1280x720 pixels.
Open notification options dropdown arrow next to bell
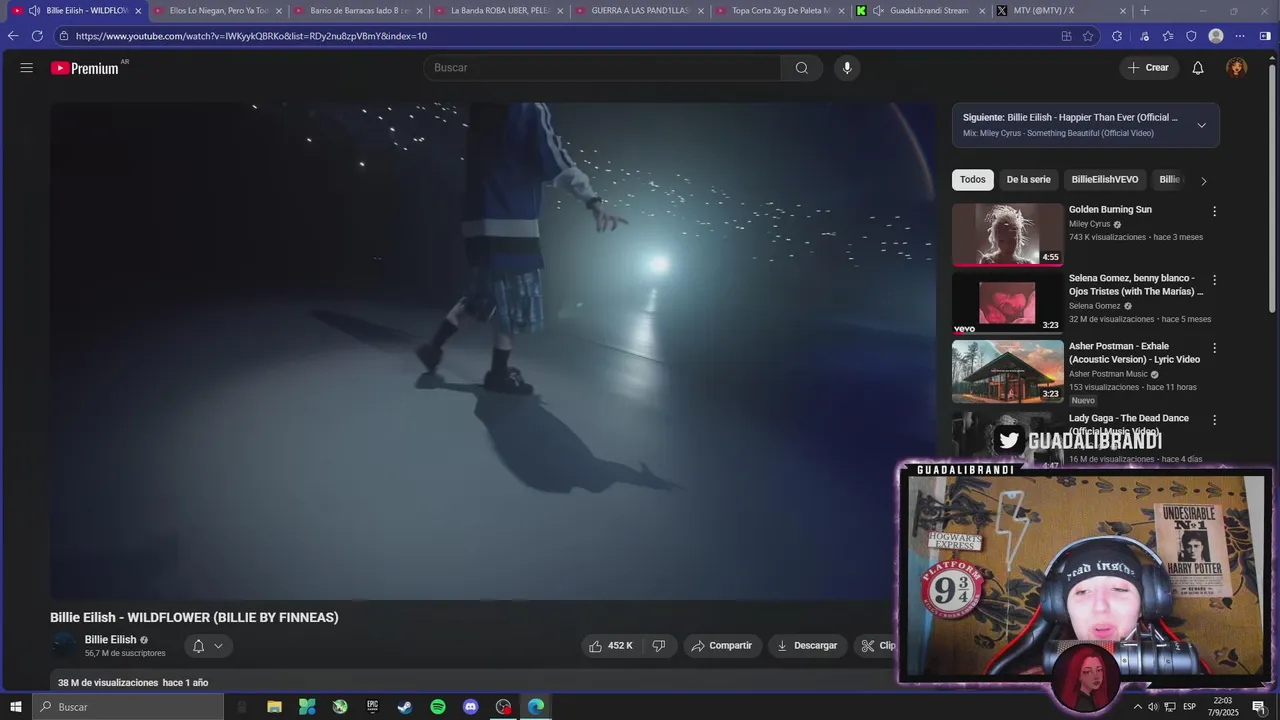(x=218, y=646)
